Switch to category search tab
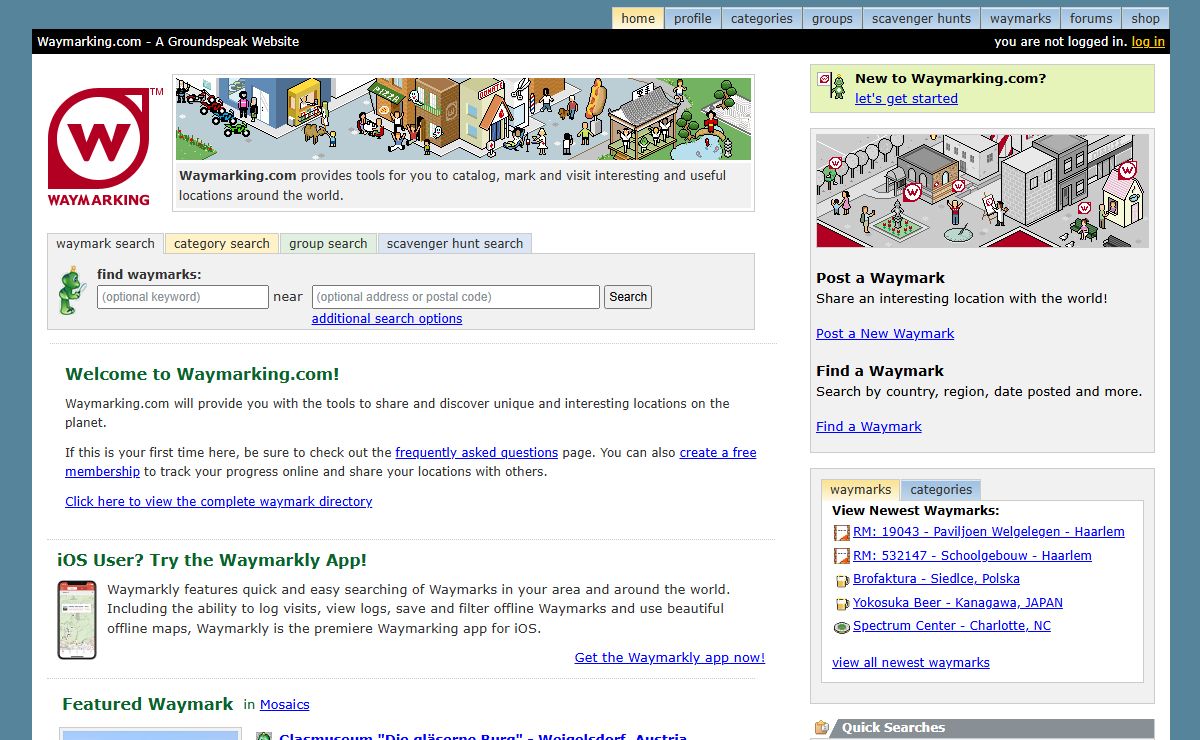Viewport: 1200px width, 740px height. (x=222, y=243)
